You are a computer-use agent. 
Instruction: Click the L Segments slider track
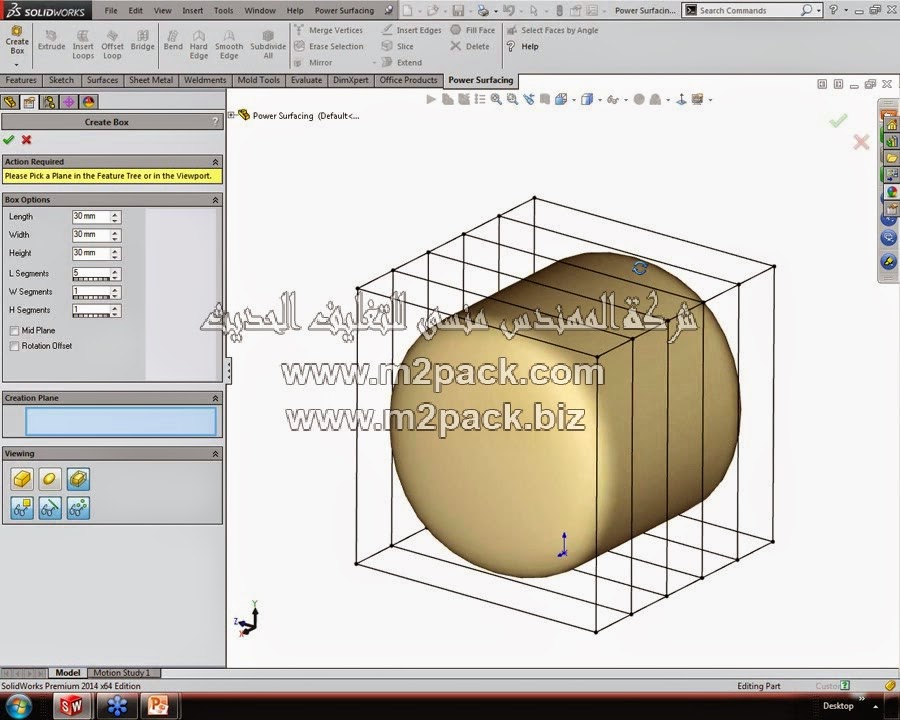[91, 279]
